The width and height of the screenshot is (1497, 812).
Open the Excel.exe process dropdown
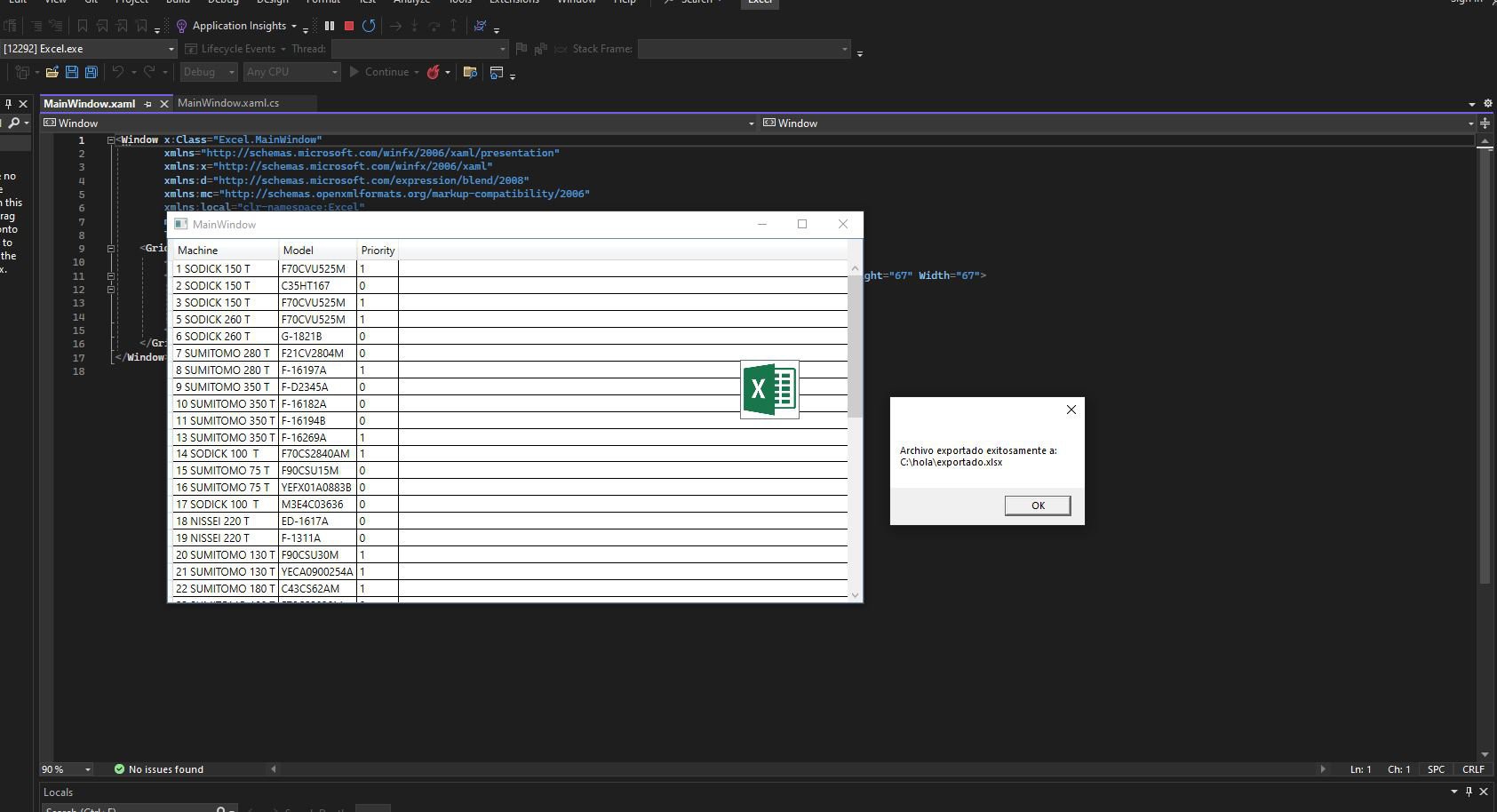(x=171, y=49)
